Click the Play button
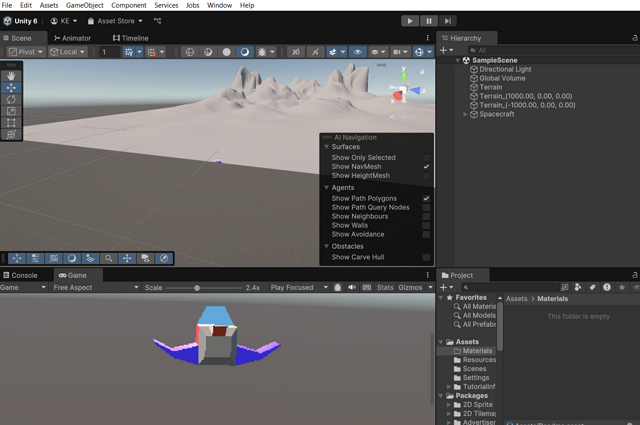Screen dimensions: 640x425 (x=410, y=21)
